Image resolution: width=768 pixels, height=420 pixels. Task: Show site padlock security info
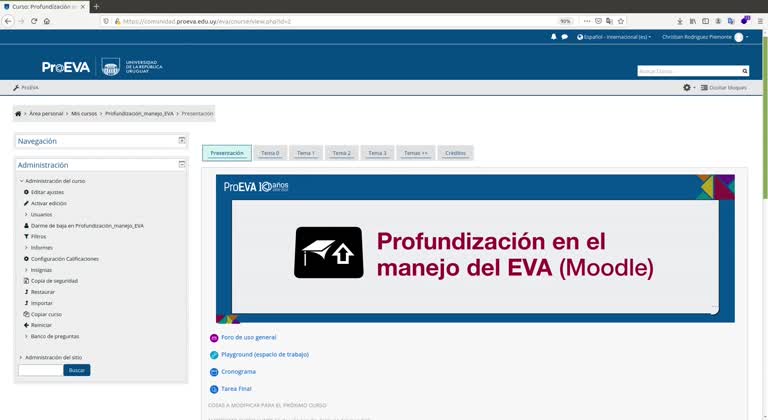pos(118,21)
